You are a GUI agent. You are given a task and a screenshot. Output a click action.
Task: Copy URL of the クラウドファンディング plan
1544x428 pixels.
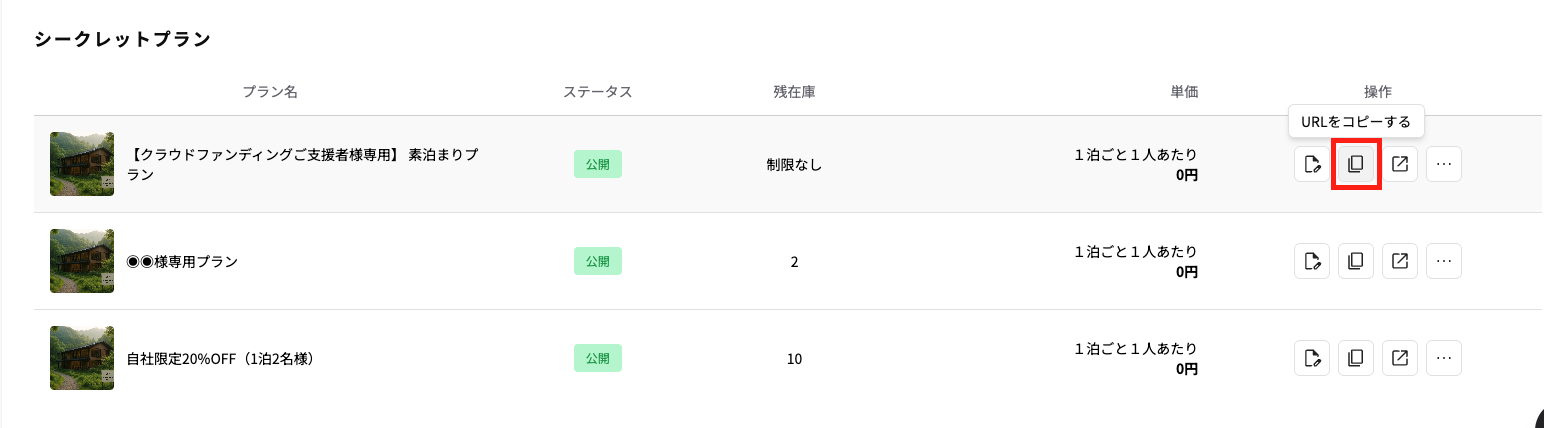pyautogui.click(x=1356, y=164)
